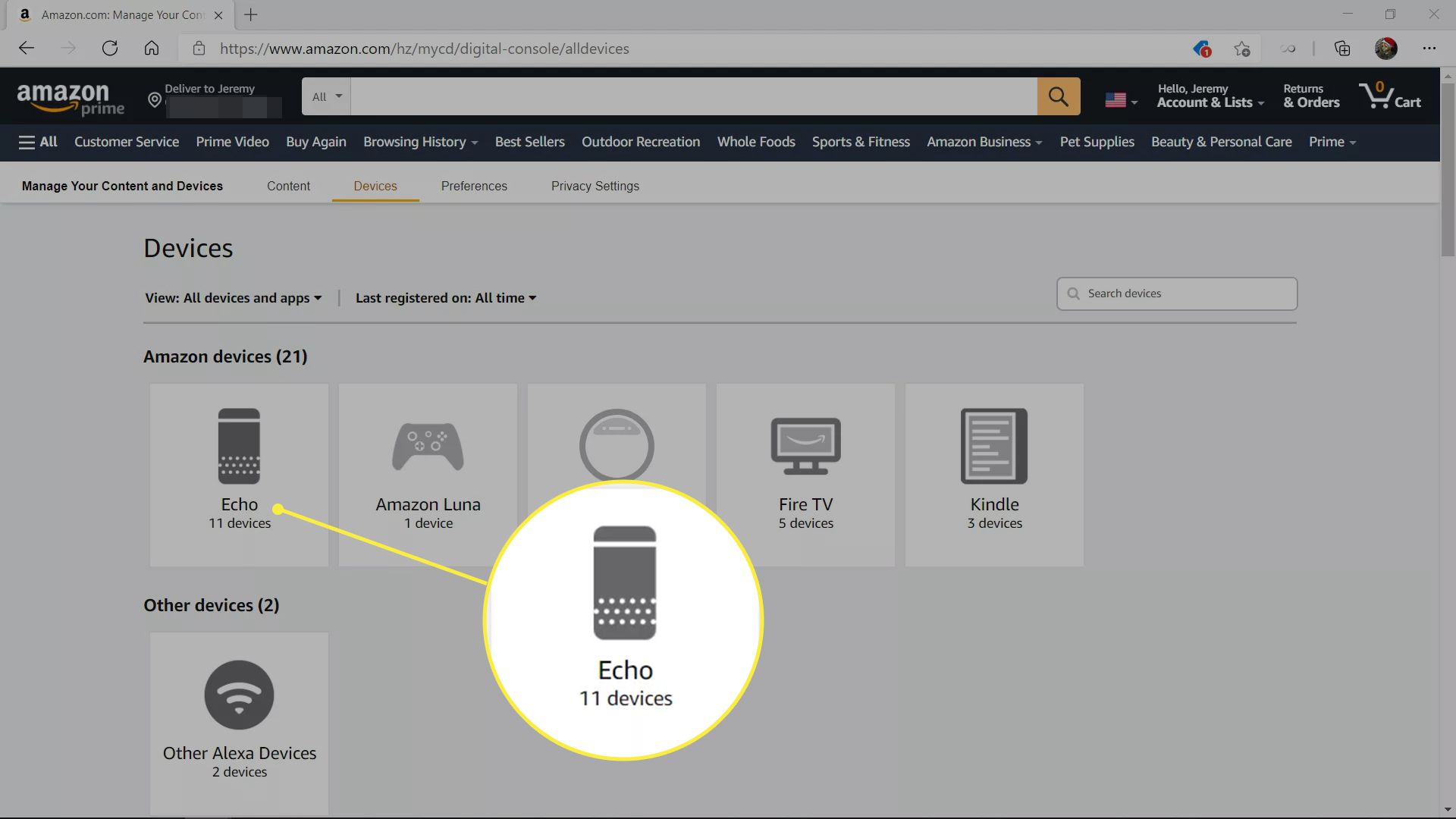This screenshot has width=1456, height=819.
Task: Click the orange search magnifier button
Action: (1058, 96)
